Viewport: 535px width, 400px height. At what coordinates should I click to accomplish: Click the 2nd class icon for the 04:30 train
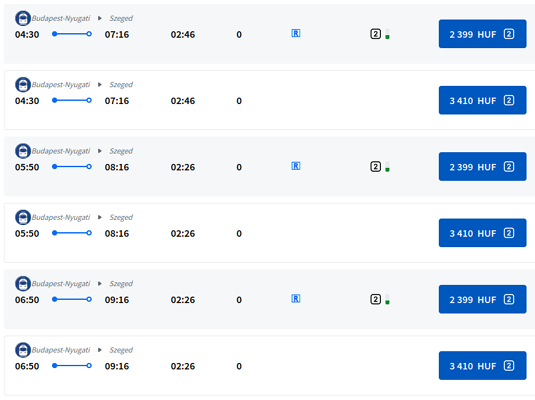pos(376,34)
